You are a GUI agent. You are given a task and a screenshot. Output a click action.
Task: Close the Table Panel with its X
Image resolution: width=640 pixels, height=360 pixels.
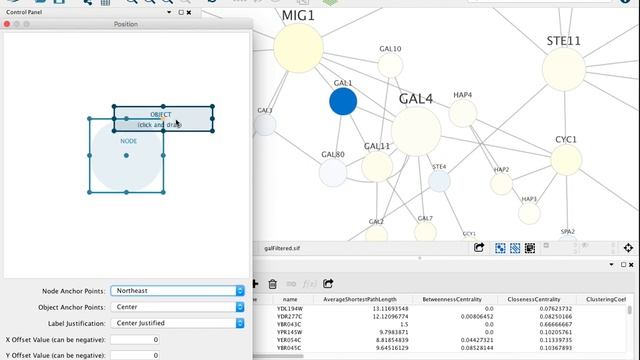[x=631, y=264]
